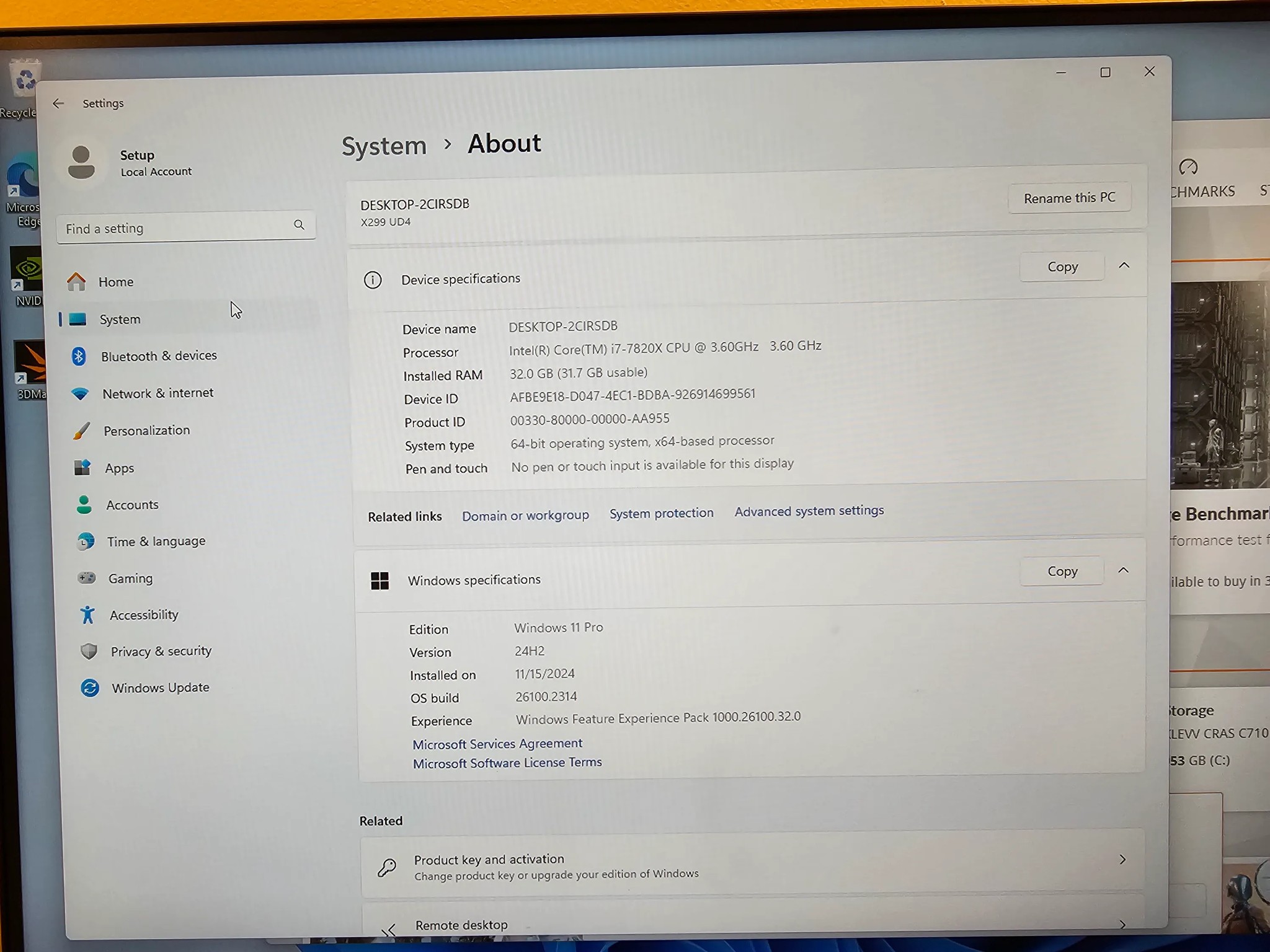Expand Product key and activation
1270x952 pixels.
(x=1123, y=860)
